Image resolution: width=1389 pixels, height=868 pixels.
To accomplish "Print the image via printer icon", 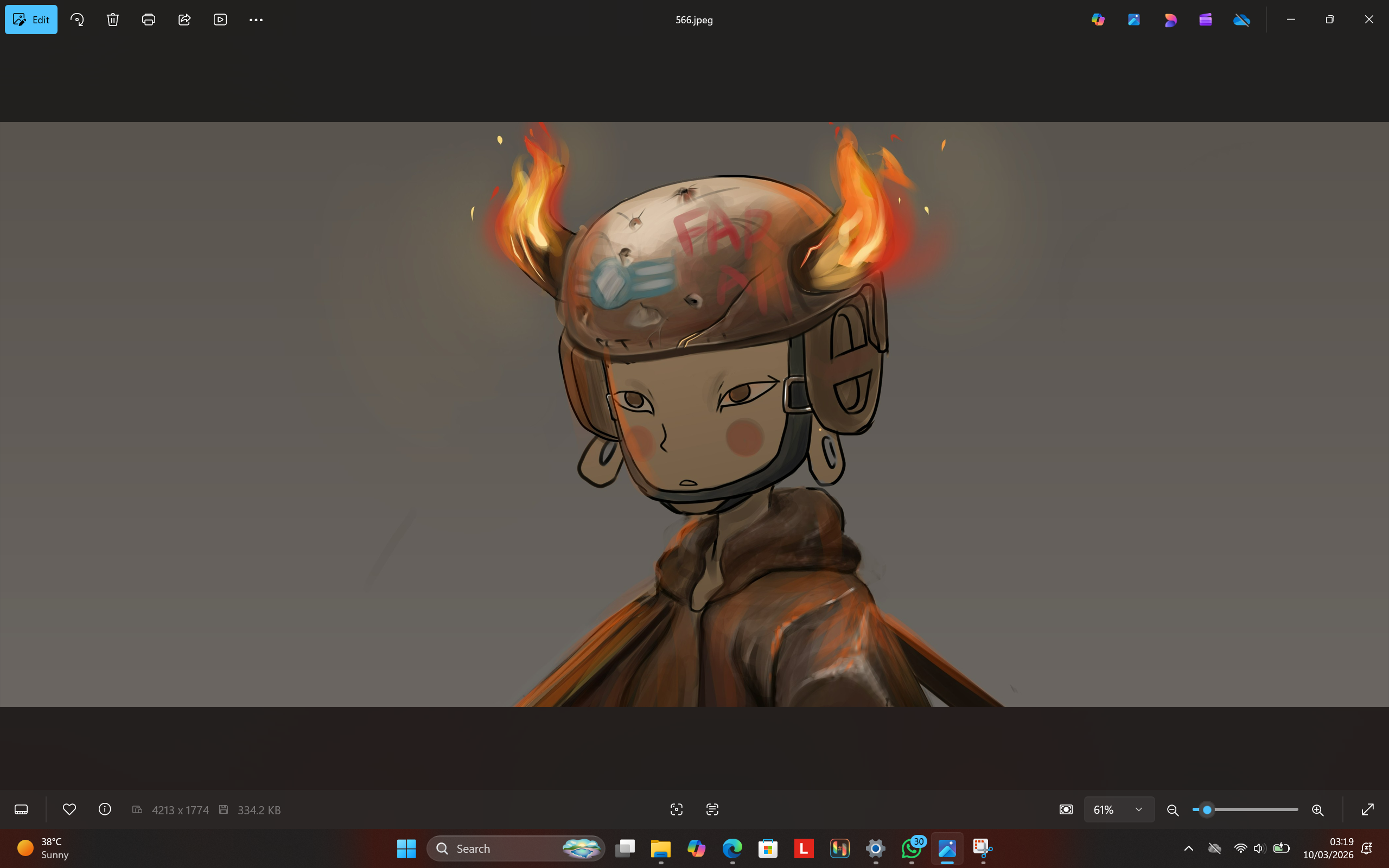I will pyautogui.click(x=149, y=20).
